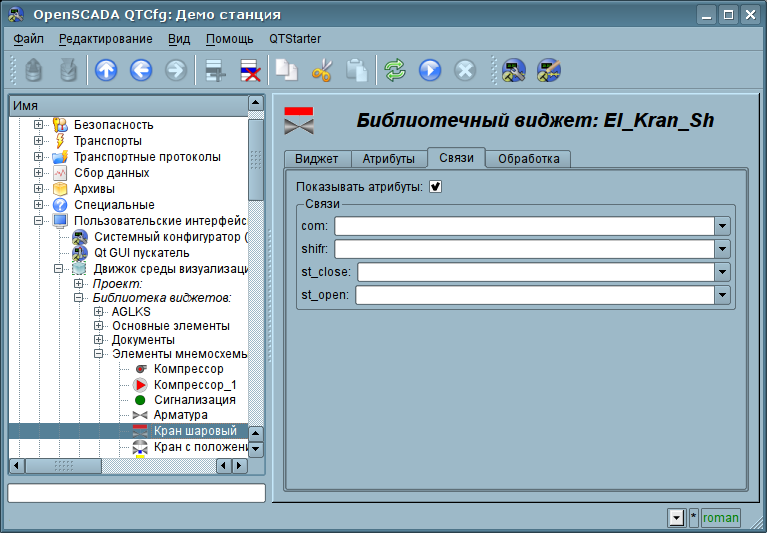Click the blue back-arrow toolbar icon
The height and width of the screenshot is (533, 767).
tap(141, 70)
